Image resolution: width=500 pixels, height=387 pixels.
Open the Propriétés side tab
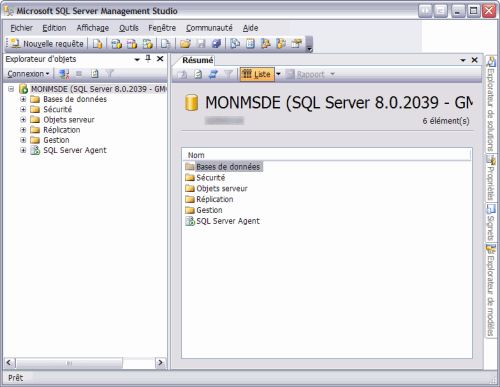(490, 178)
